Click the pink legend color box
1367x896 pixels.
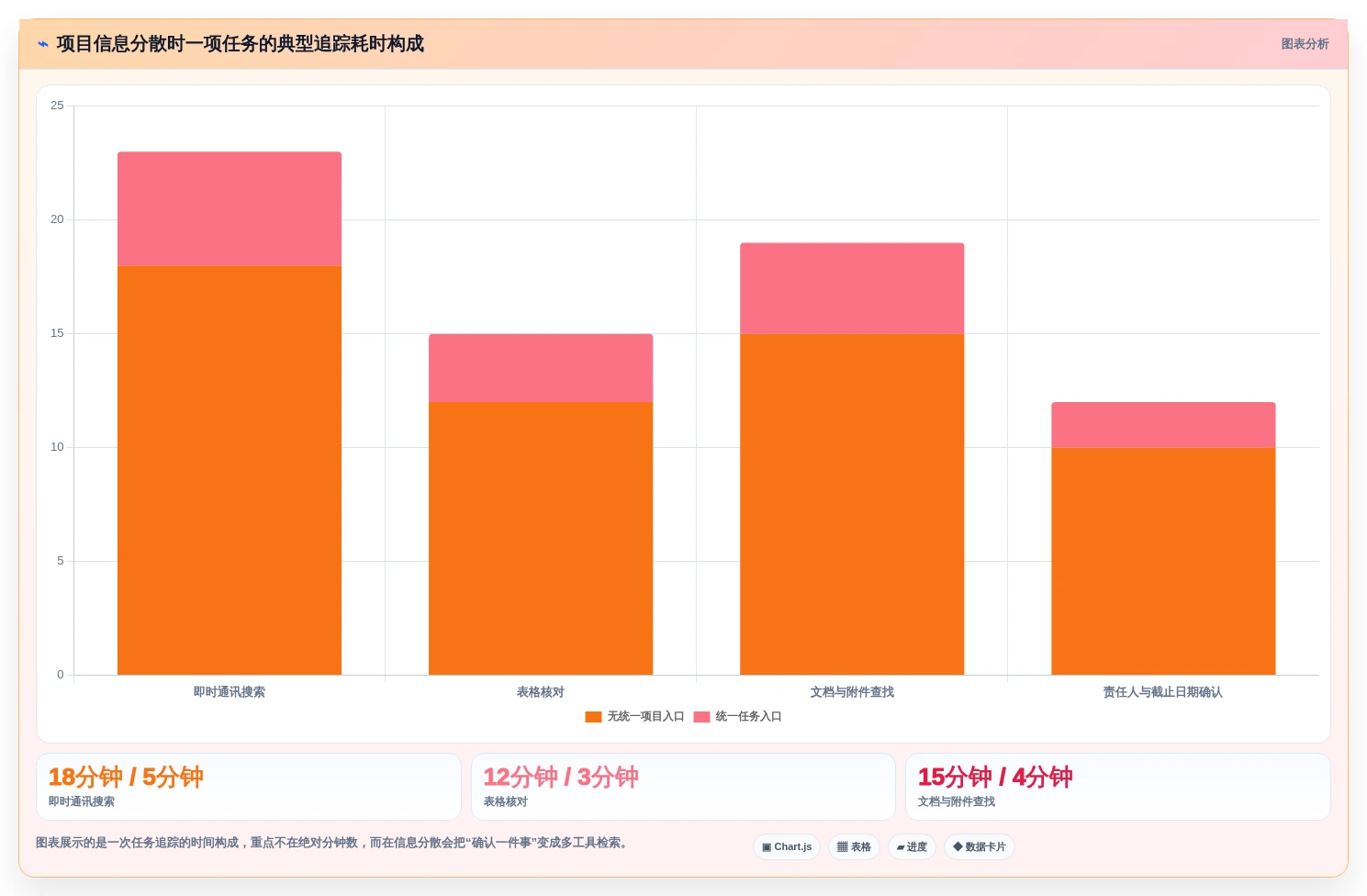[701, 717]
